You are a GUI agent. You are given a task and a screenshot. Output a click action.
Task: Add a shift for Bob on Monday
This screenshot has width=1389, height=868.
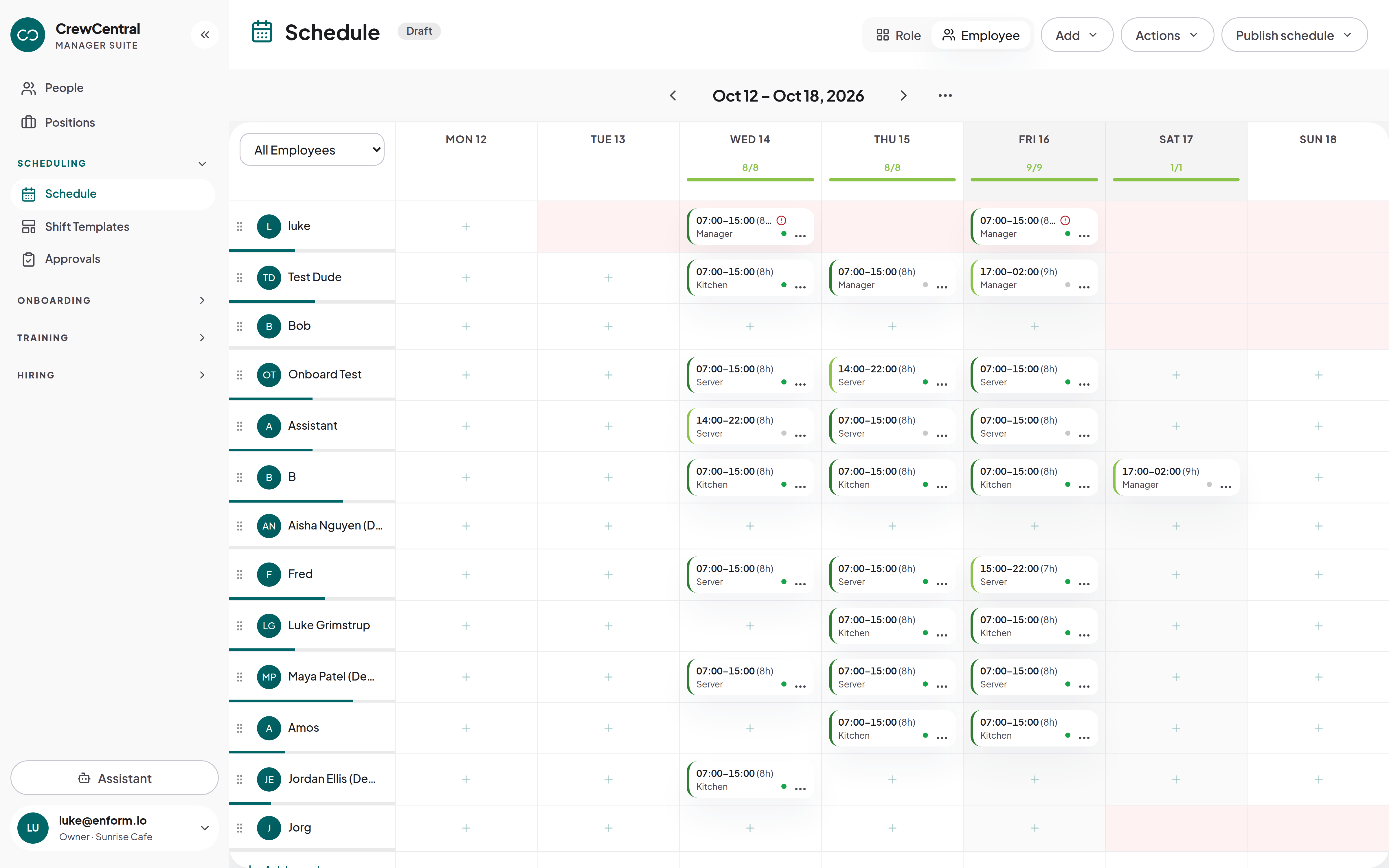point(466,326)
